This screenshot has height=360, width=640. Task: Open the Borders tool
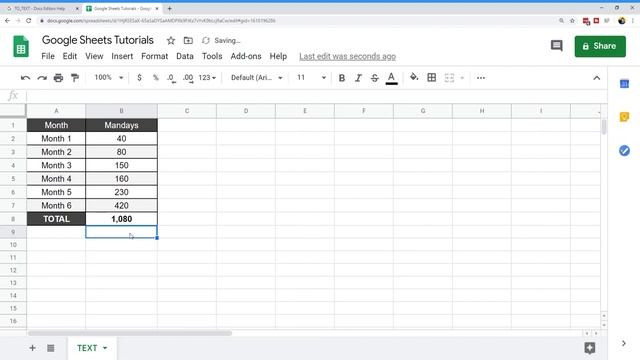point(431,78)
